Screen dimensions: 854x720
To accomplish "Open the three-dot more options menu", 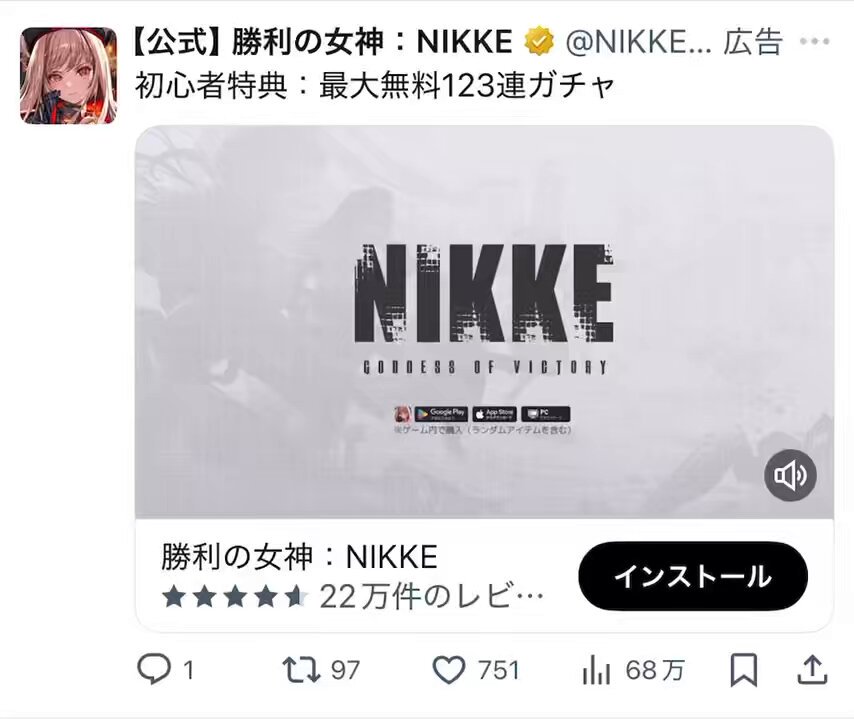I will click(815, 41).
